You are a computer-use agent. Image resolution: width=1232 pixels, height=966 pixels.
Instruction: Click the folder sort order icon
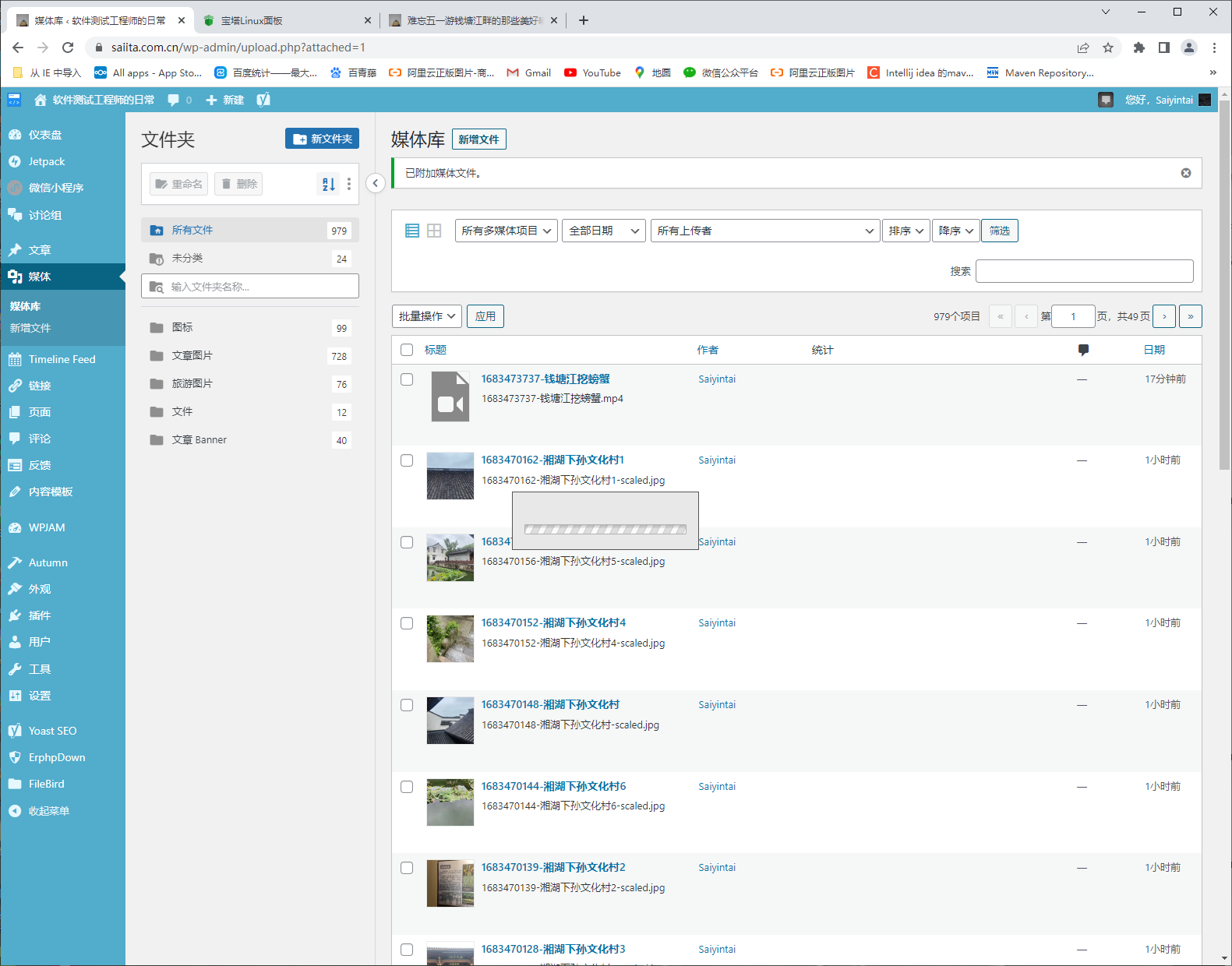[329, 184]
